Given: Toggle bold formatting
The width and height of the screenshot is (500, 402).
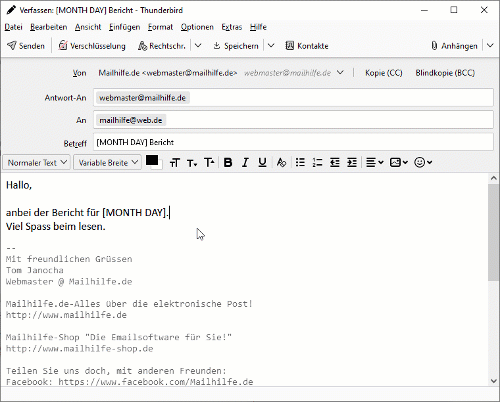Looking at the screenshot, I should pos(228,163).
